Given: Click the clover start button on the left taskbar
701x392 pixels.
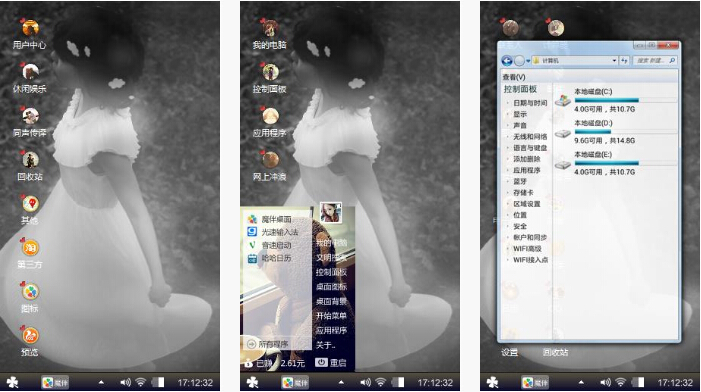Looking at the screenshot, I should coord(13,382).
